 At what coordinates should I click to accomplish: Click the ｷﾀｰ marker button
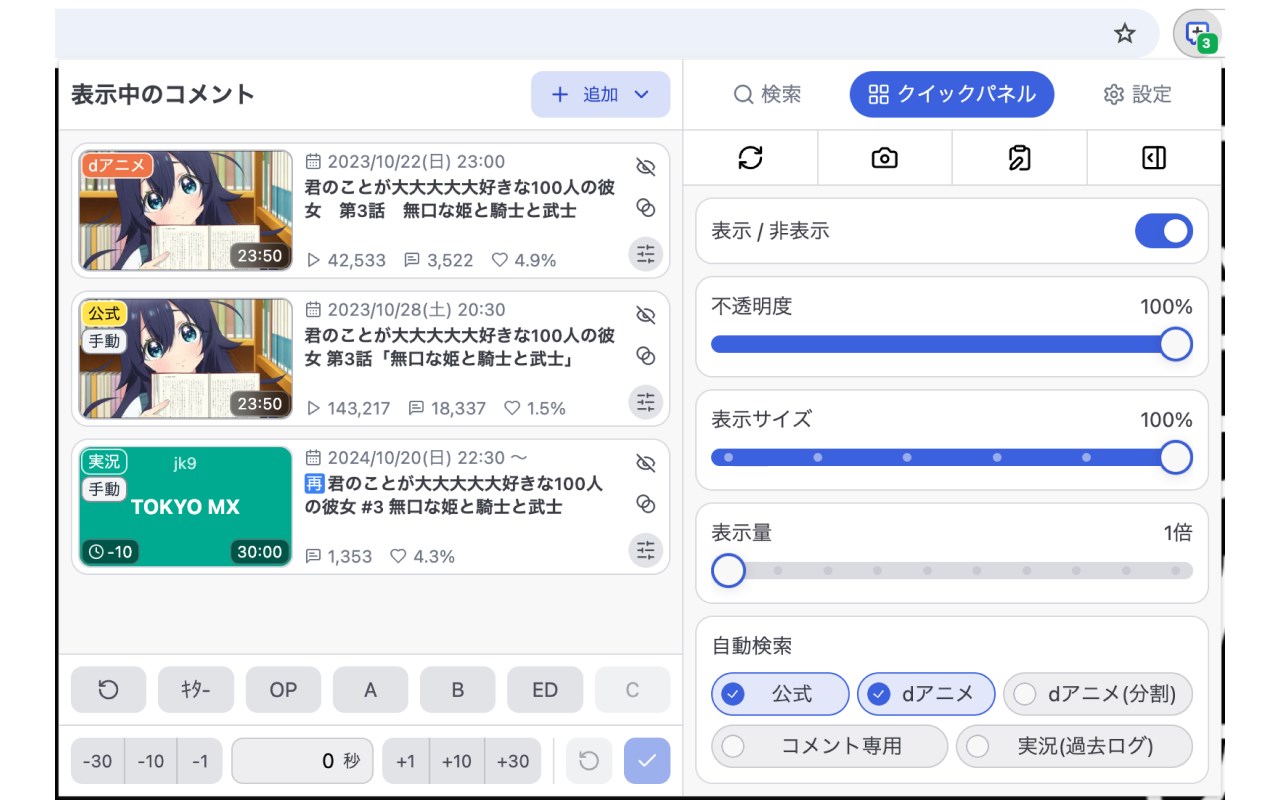[x=196, y=690]
